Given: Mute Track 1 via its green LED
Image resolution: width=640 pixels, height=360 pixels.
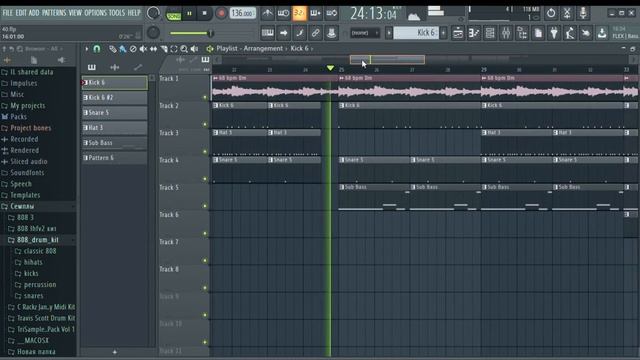Looking at the screenshot, I should (x=205, y=97).
